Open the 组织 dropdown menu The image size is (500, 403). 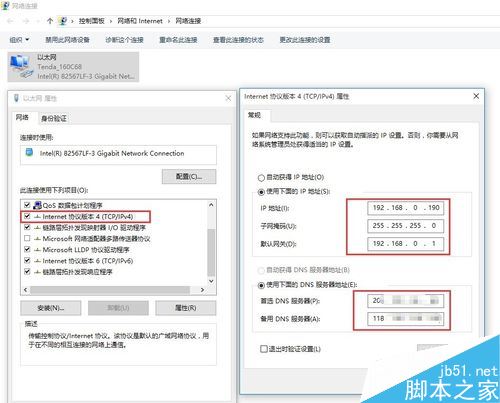pos(19,40)
